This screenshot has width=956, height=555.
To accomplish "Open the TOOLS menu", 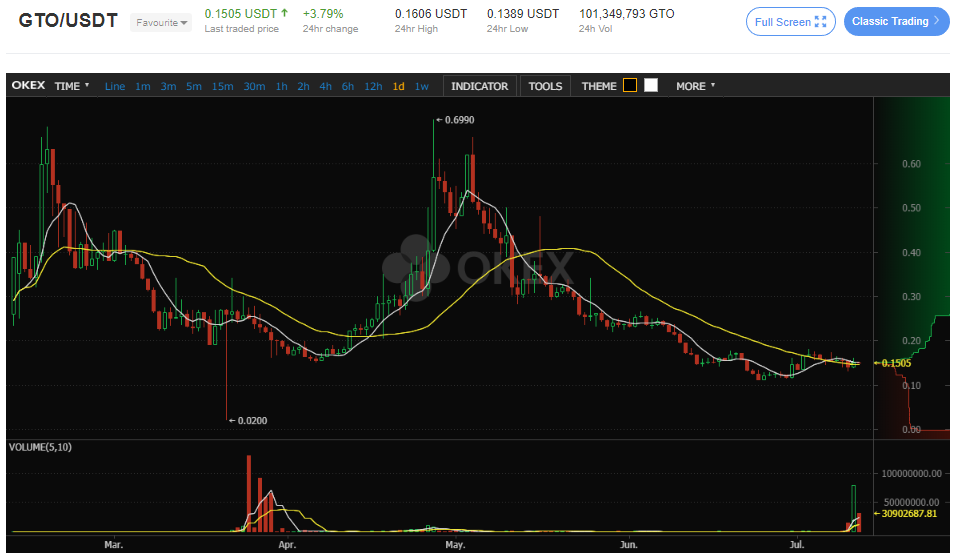I will [545, 86].
